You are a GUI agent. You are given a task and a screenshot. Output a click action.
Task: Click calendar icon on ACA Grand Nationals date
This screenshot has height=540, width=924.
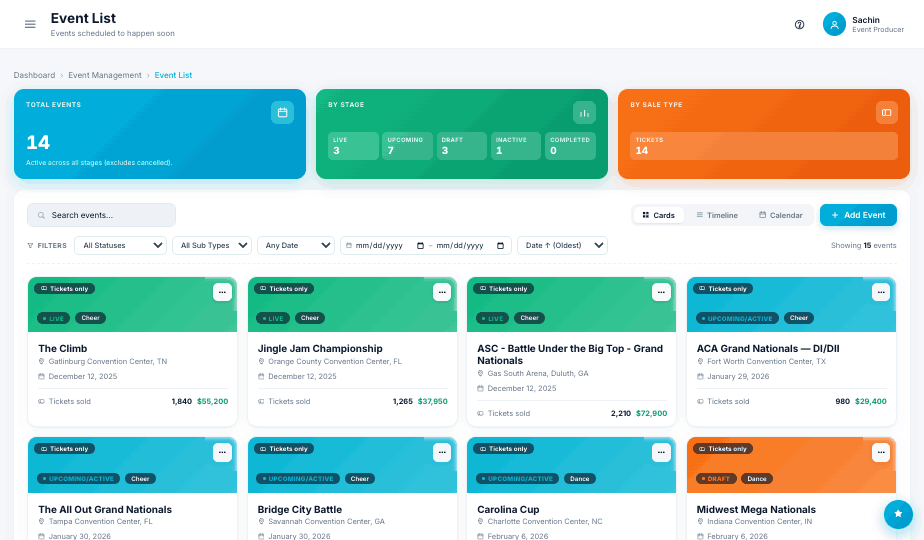(x=700, y=376)
